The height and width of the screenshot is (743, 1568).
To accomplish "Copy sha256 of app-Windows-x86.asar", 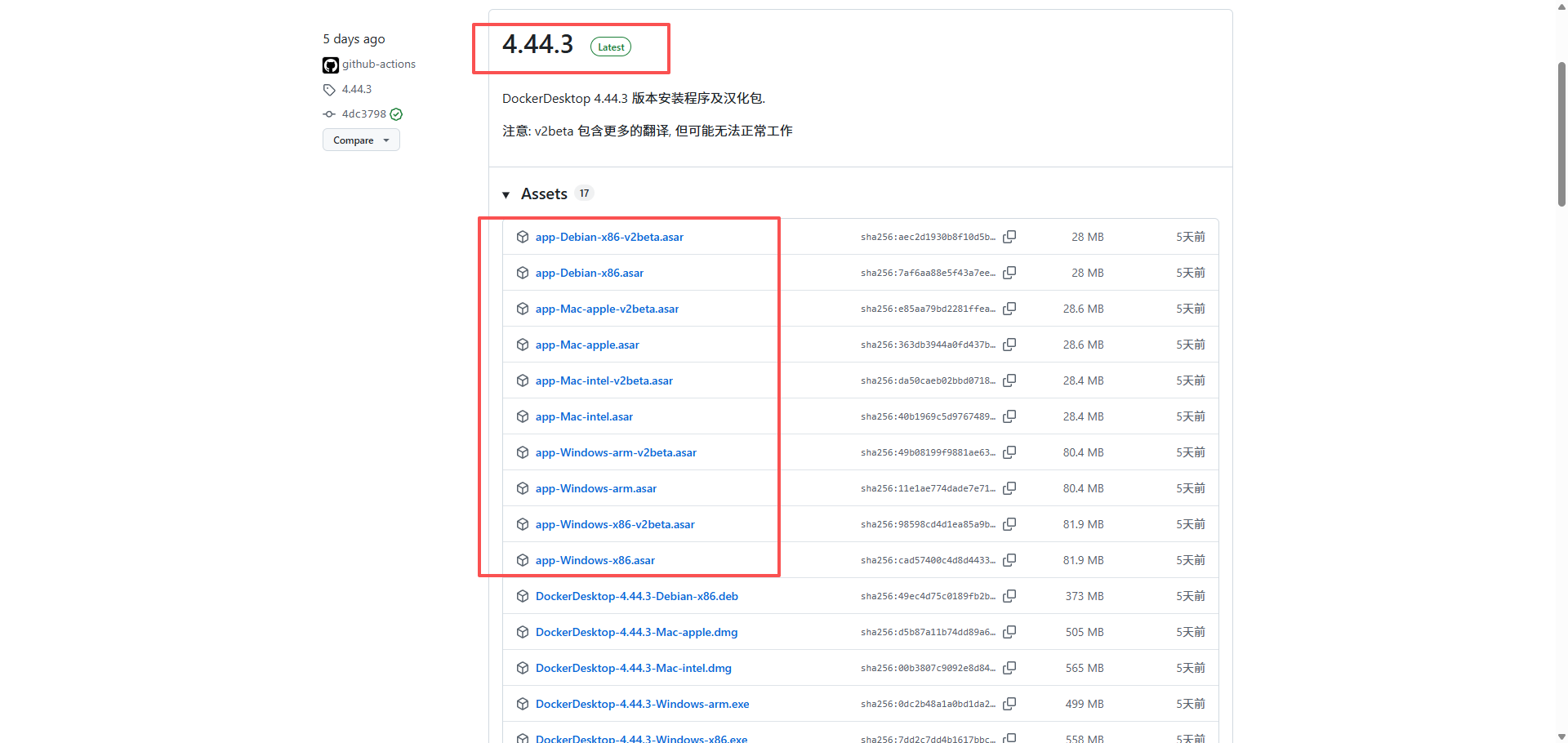I will [1009, 560].
